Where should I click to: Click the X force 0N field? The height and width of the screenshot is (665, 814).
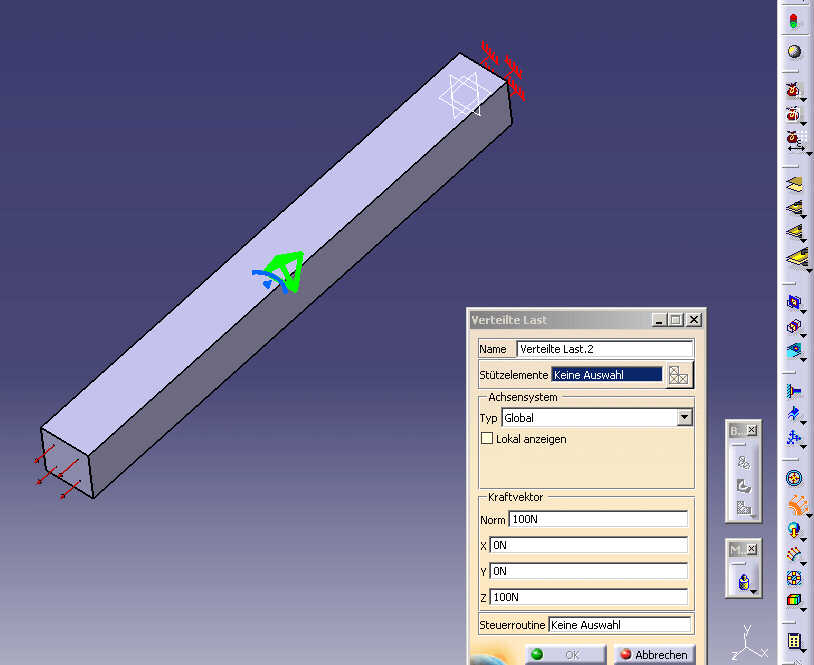click(589, 545)
